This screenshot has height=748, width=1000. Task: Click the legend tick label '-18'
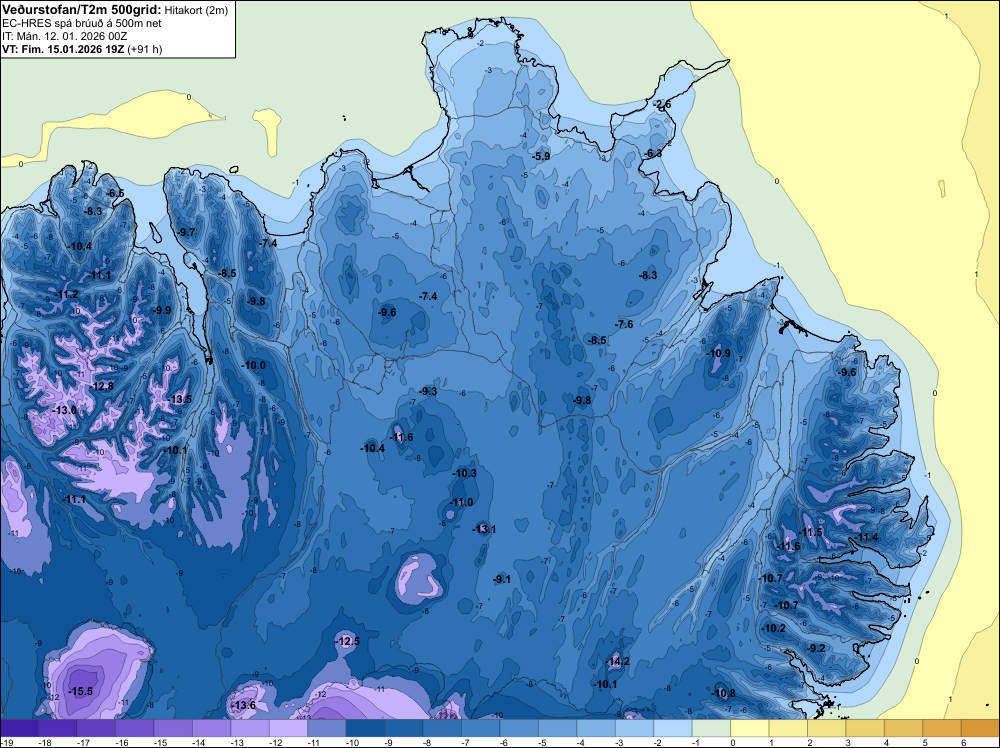click(44, 742)
